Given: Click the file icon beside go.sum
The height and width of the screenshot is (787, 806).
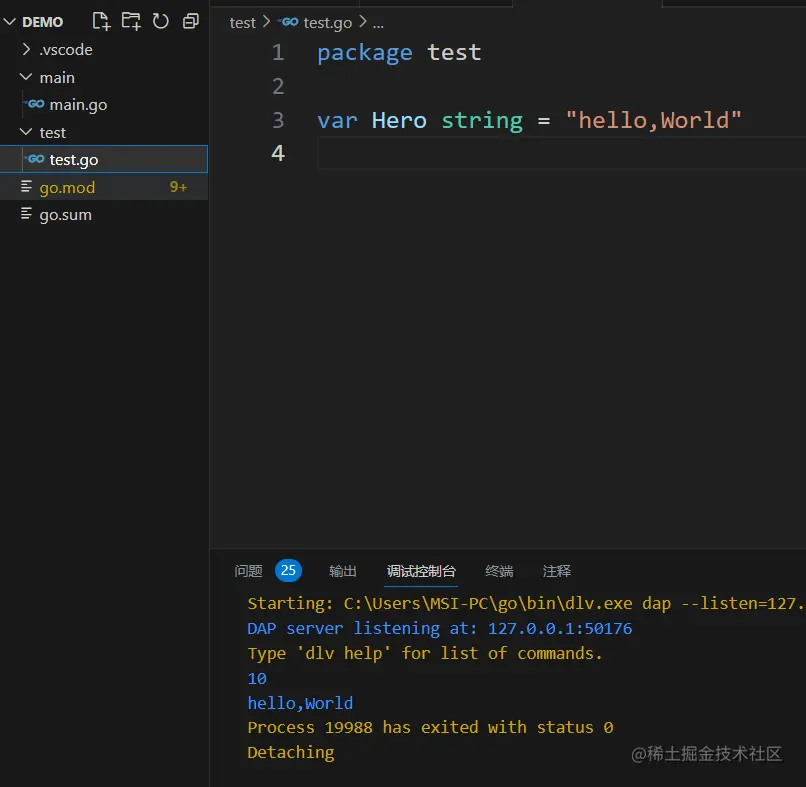Looking at the screenshot, I should tap(26, 214).
